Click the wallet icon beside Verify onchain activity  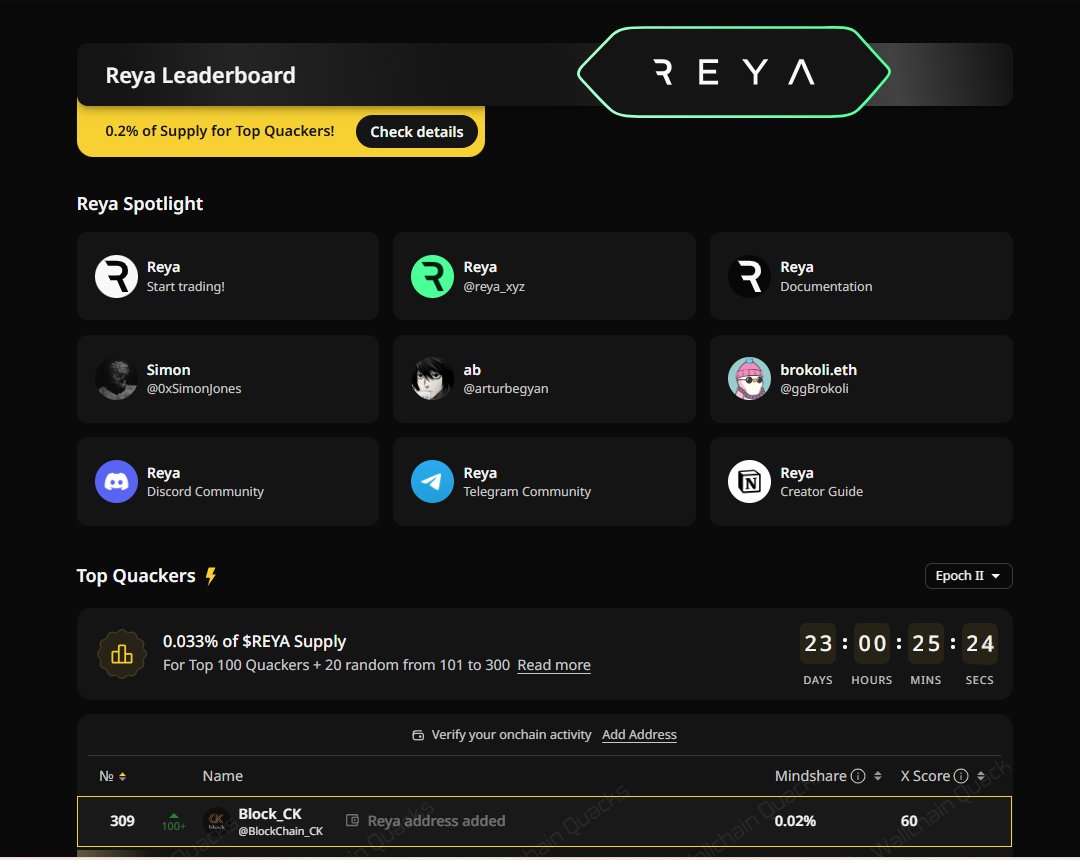click(417, 735)
